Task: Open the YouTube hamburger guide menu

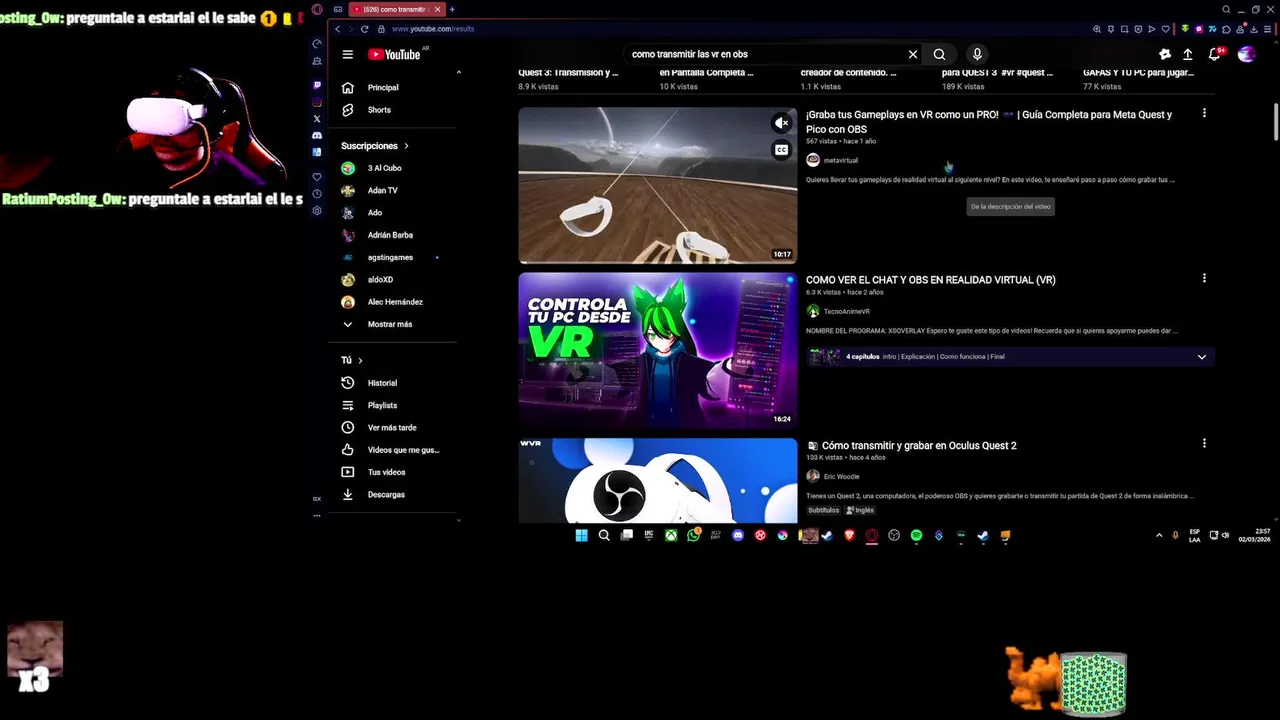Action: (x=347, y=54)
